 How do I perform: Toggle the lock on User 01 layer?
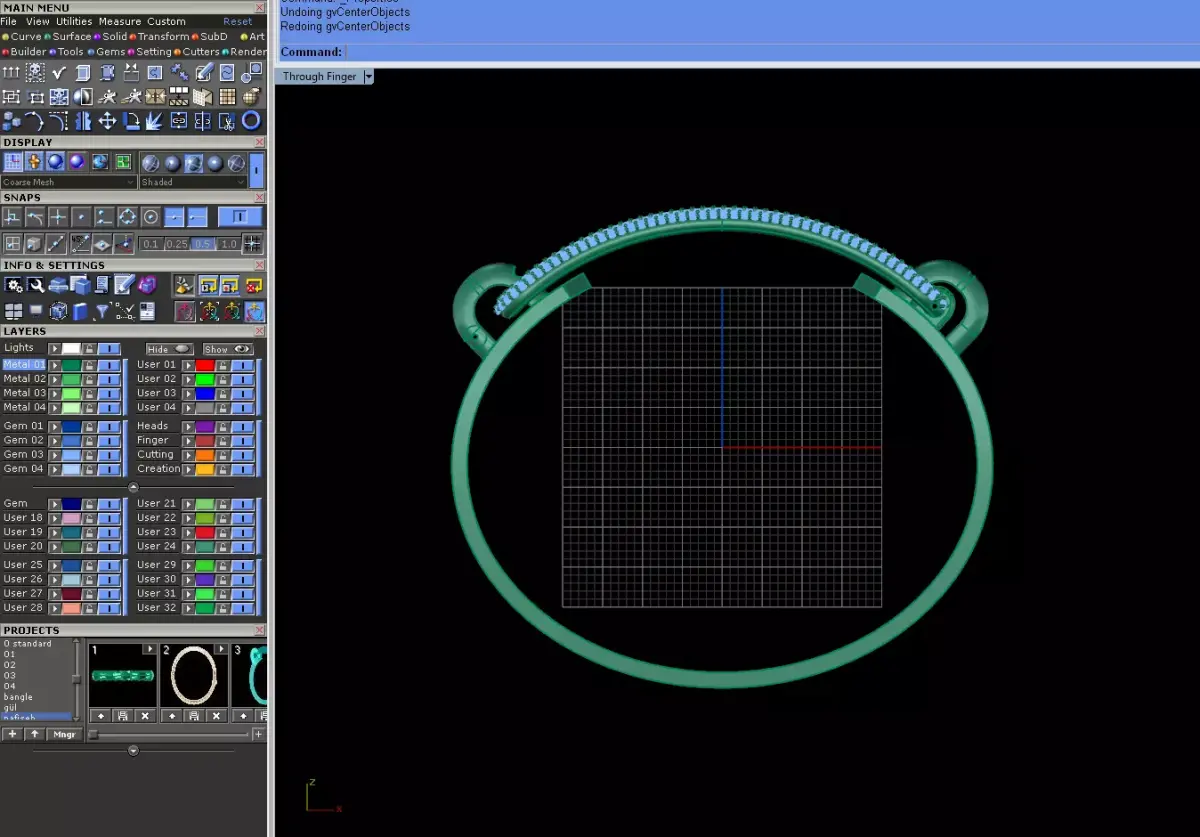point(223,365)
